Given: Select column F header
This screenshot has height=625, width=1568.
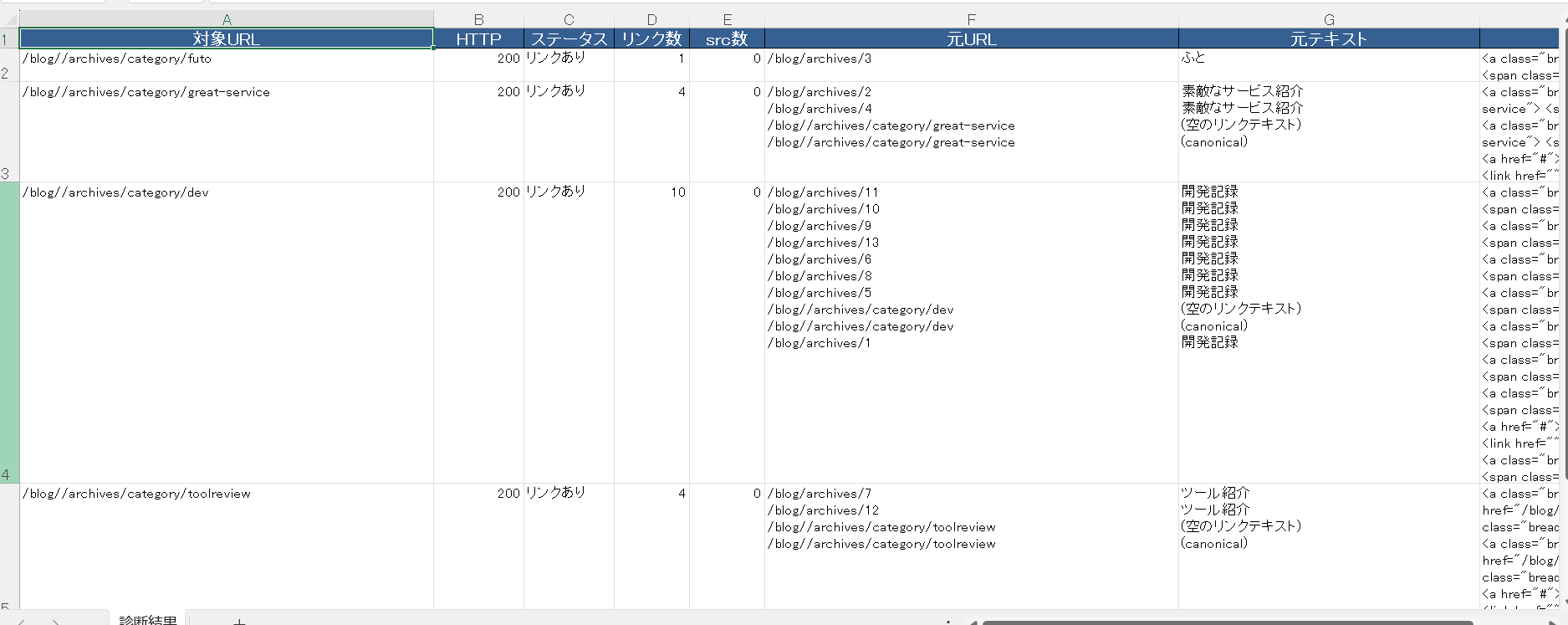Looking at the screenshot, I should click(x=971, y=19).
